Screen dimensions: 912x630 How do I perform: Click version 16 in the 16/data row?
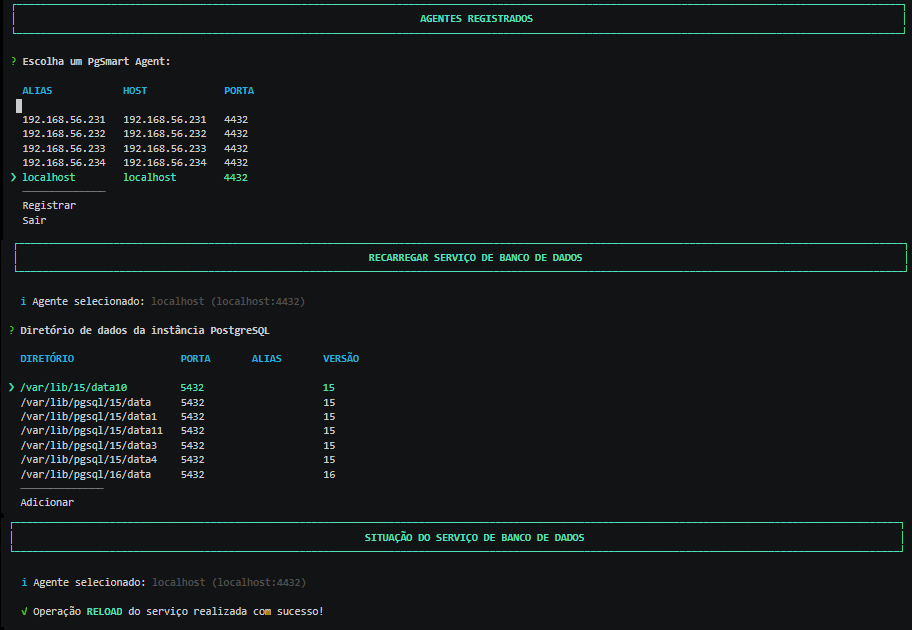[329, 475]
